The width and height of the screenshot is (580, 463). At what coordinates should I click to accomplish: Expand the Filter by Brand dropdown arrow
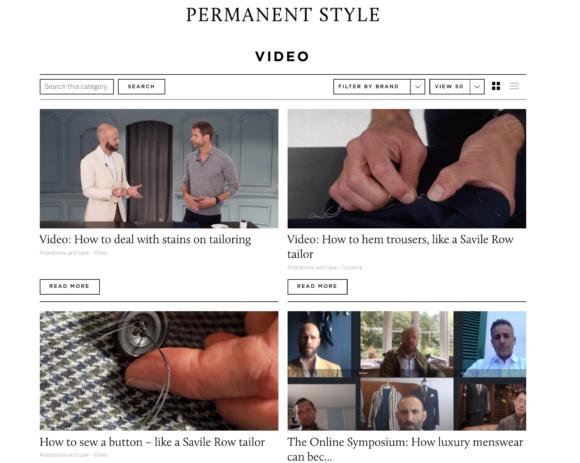[x=418, y=87]
